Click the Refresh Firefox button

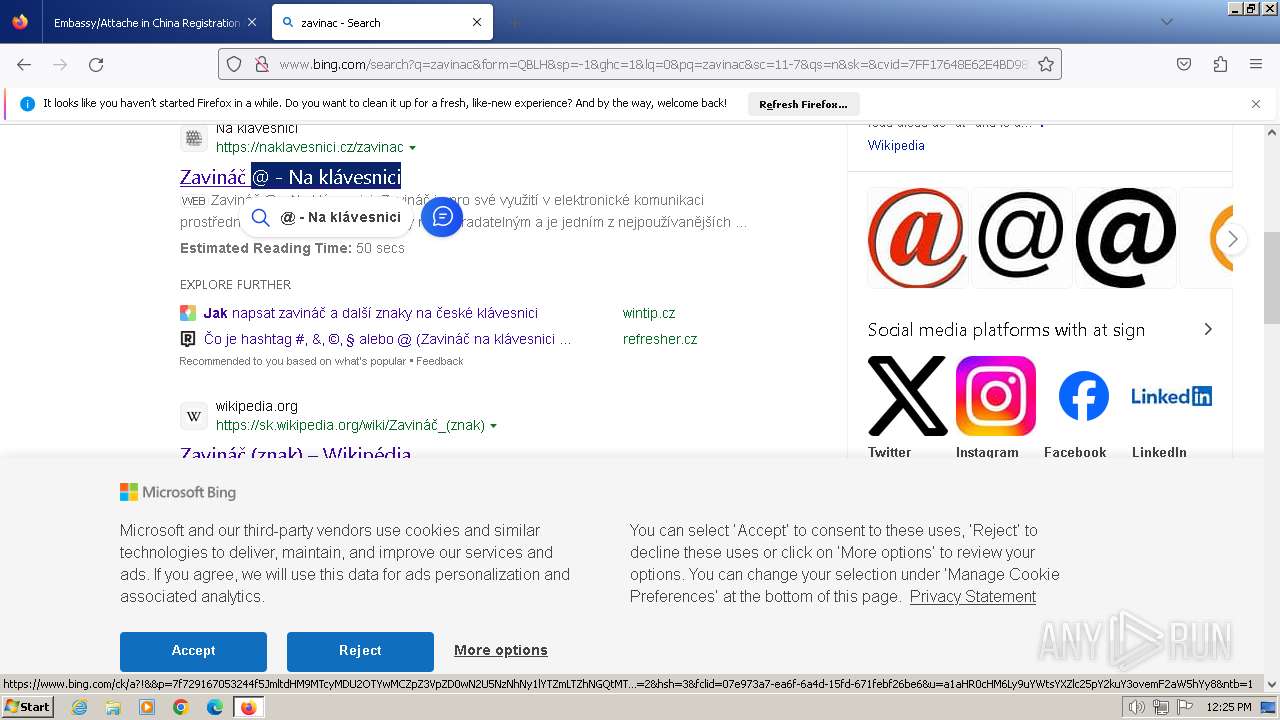click(x=803, y=104)
